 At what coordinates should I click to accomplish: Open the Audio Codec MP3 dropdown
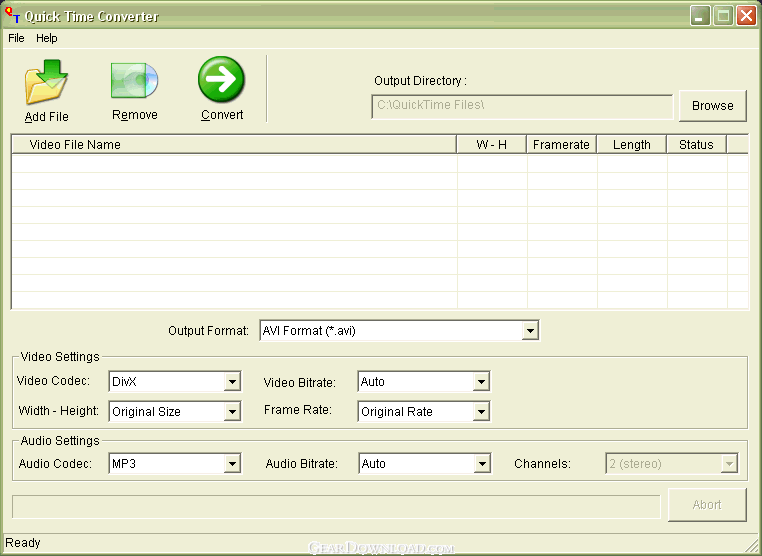232,464
